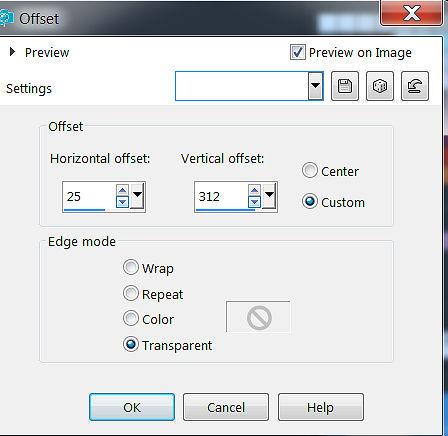The image size is (448, 436).
Task: Select the Center radio button
Action: tap(310, 170)
